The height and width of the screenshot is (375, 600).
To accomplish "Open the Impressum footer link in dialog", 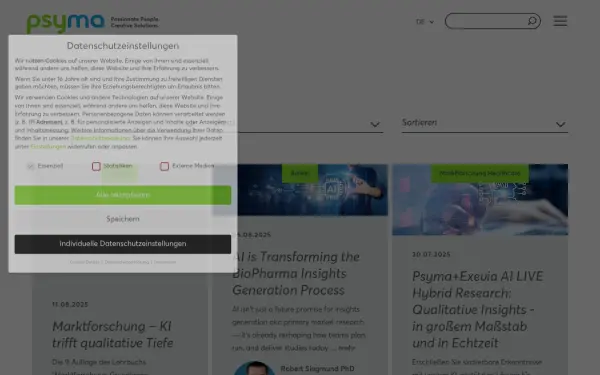I will [165, 262].
